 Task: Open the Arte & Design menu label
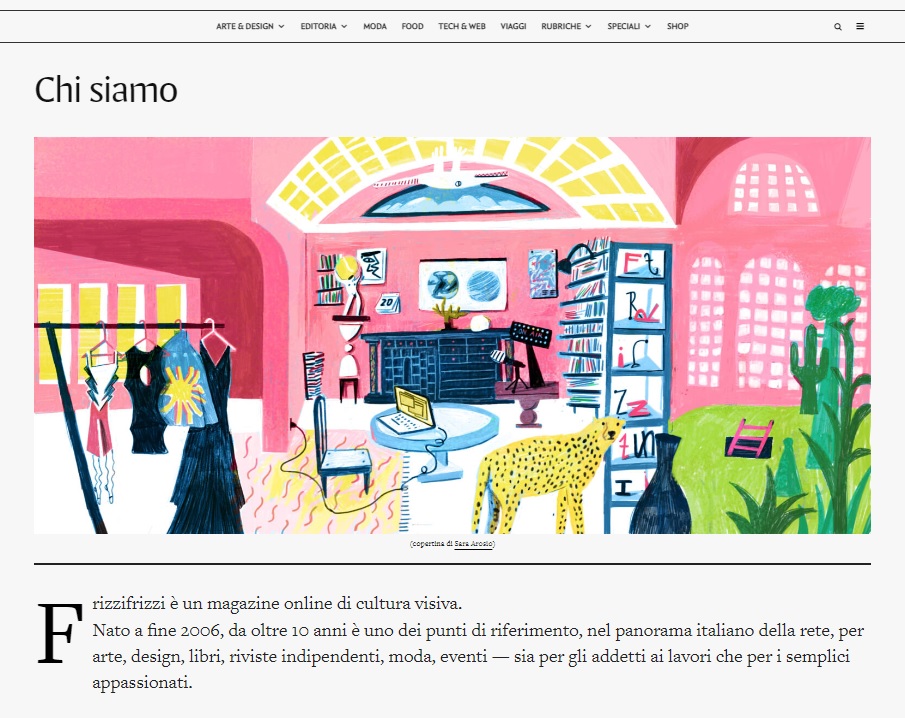click(x=245, y=26)
